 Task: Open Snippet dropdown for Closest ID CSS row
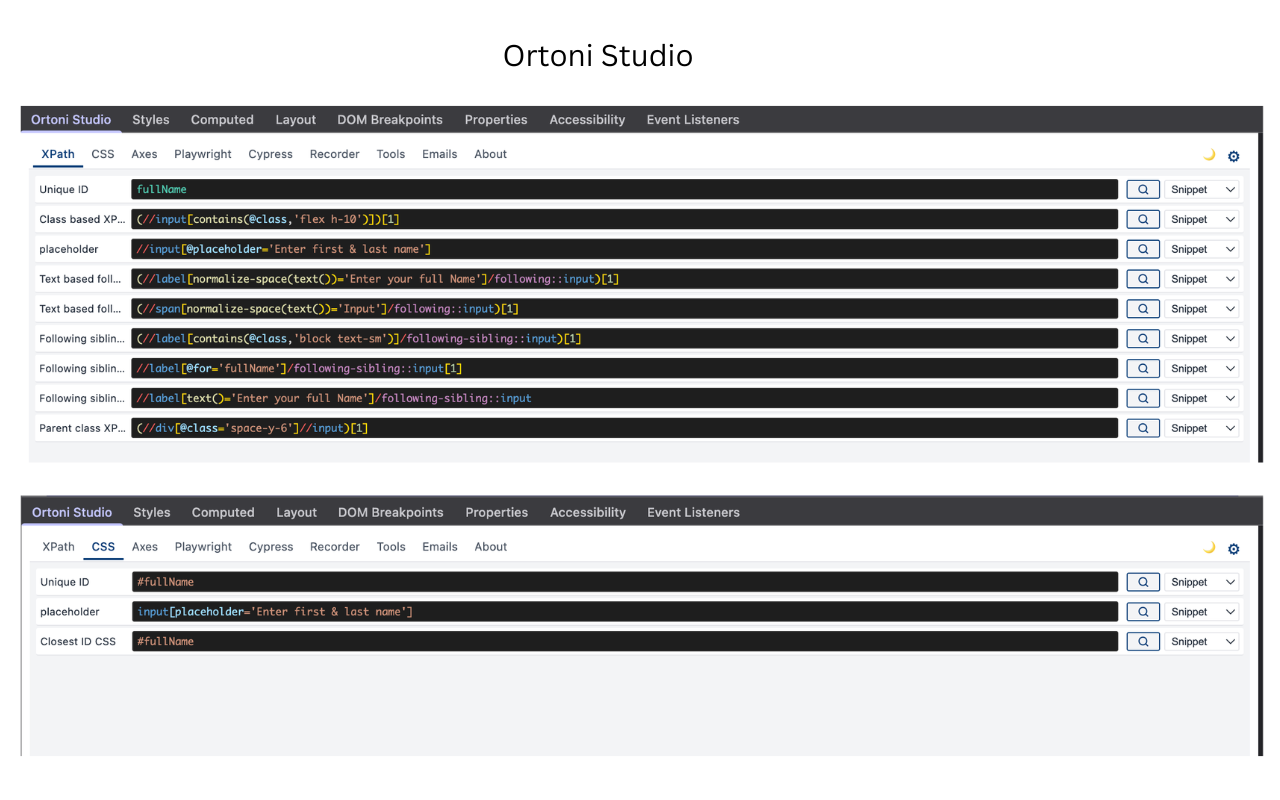pos(1202,642)
